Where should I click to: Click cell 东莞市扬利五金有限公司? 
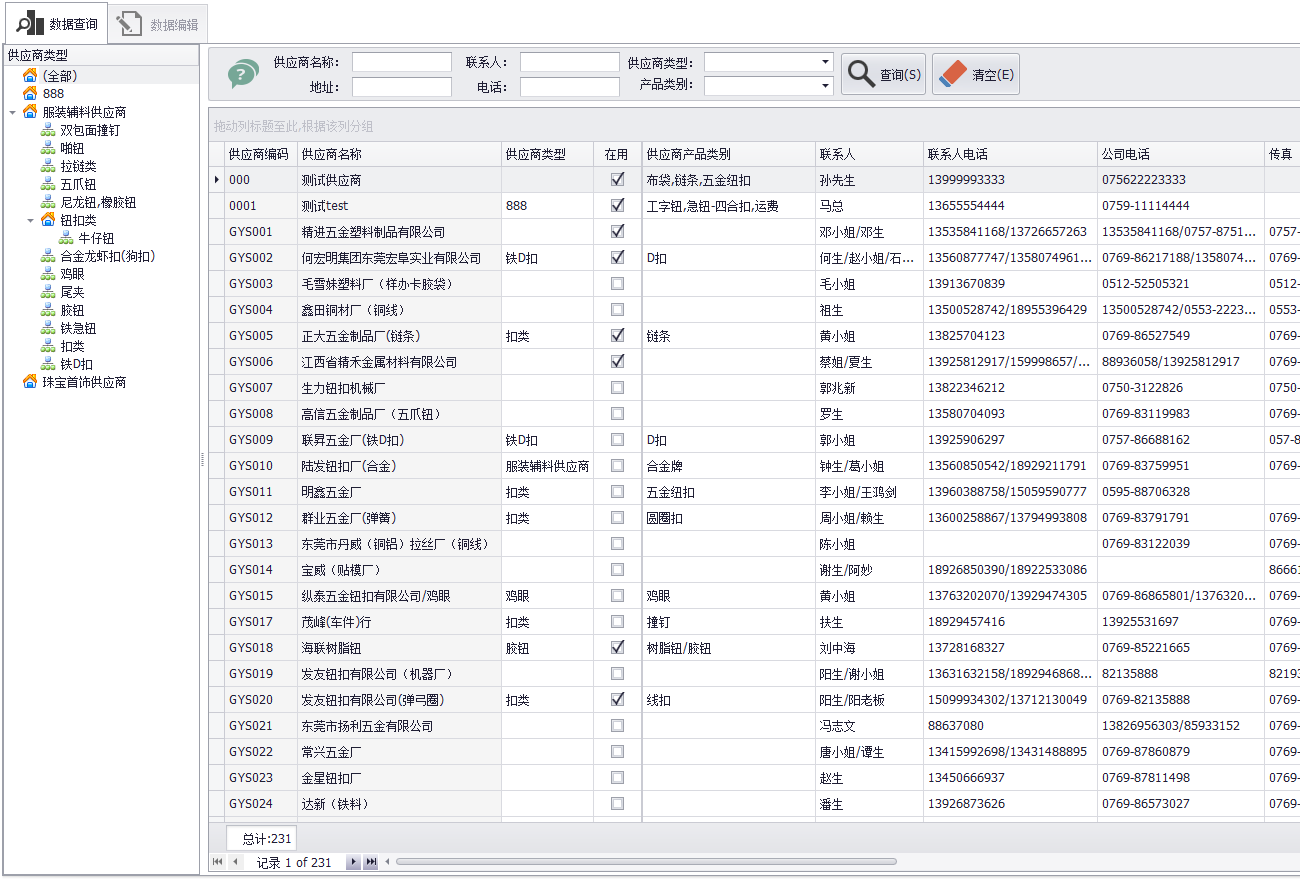[x=399, y=726]
